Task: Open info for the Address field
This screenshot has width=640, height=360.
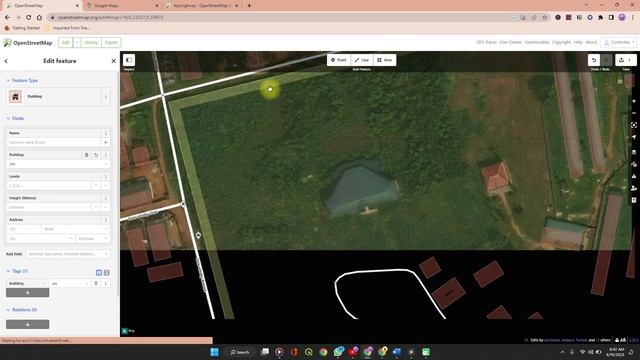Action: coord(106,220)
